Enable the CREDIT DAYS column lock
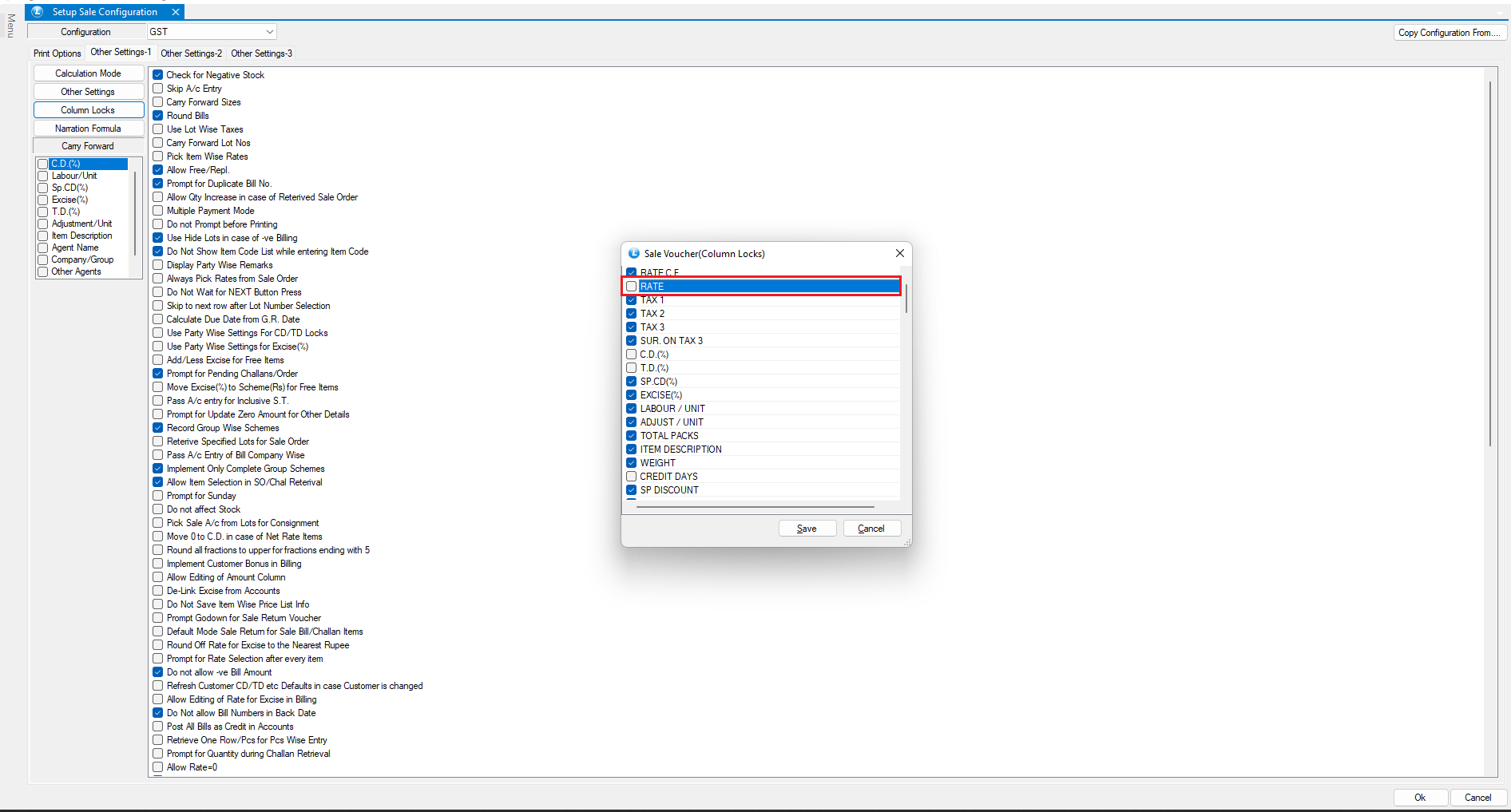This screenshot has width=1511, height=812. click(632, 477)
